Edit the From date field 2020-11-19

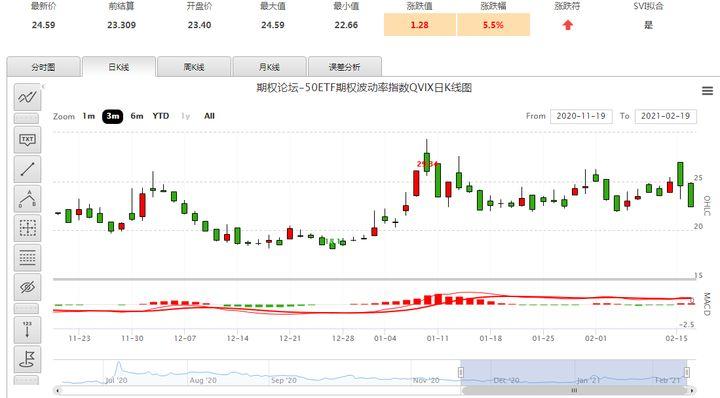tap(581, 116)
